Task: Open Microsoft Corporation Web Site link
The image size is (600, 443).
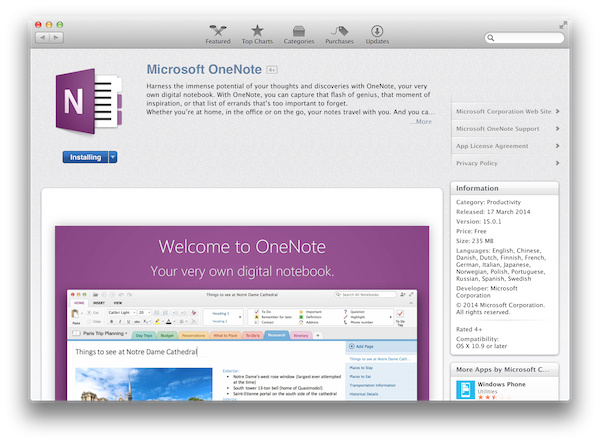Action: pyautogui.click(x=507, y=111)
